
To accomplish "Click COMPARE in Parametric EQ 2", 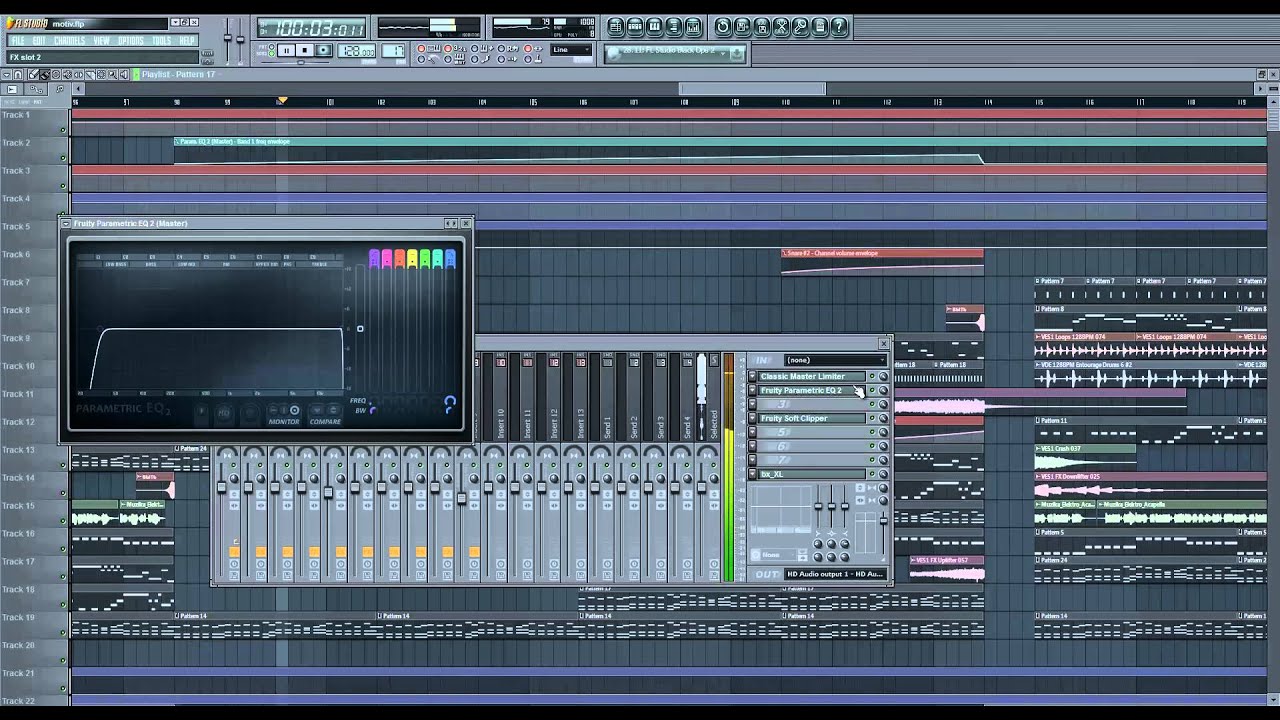I will point(325,422).
